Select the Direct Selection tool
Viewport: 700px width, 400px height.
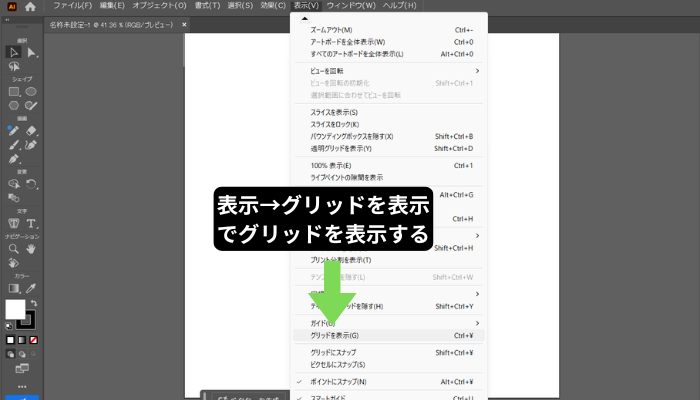click(x=31, y=52)
